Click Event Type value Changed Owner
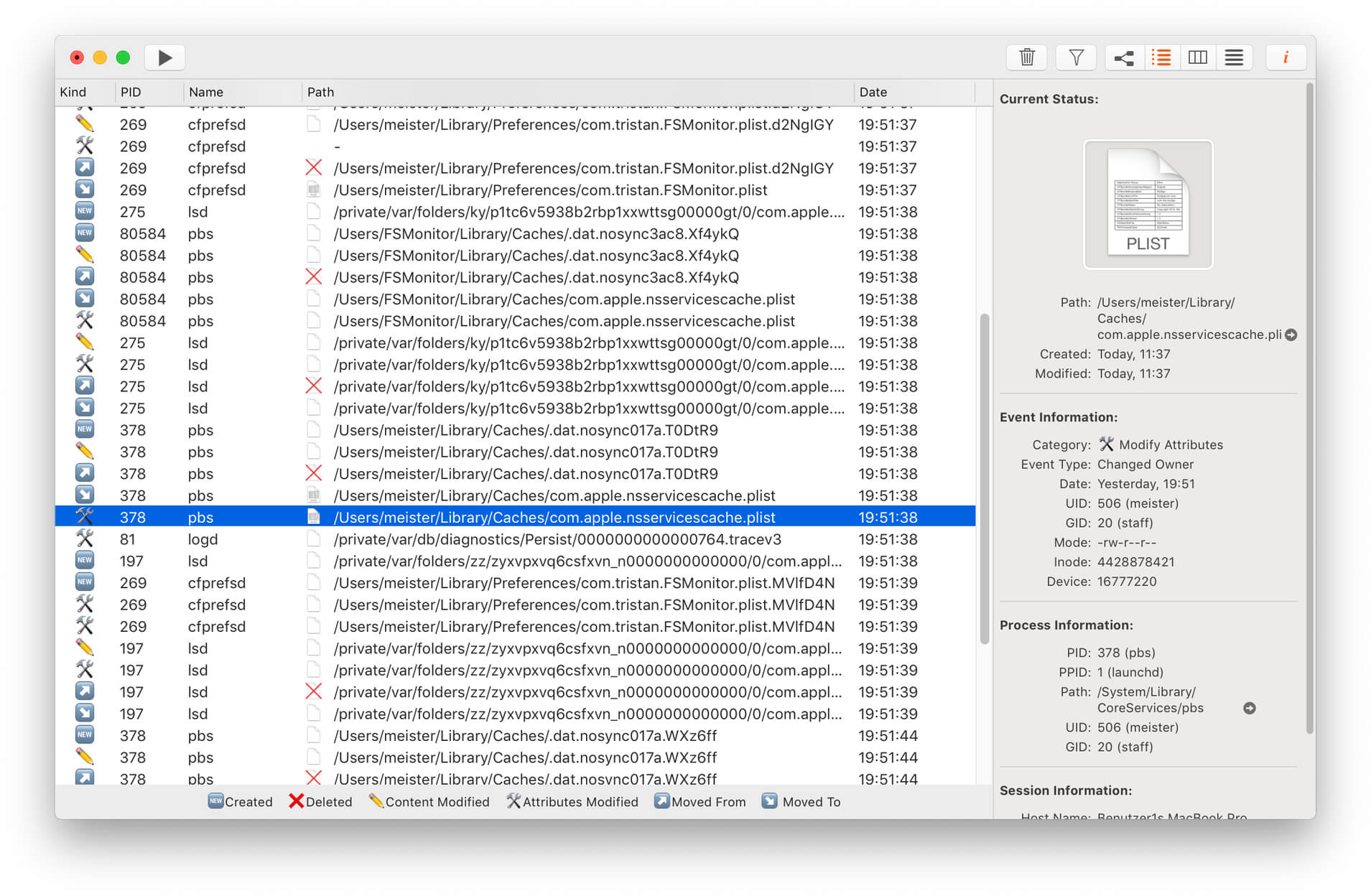 (1145, 465)
